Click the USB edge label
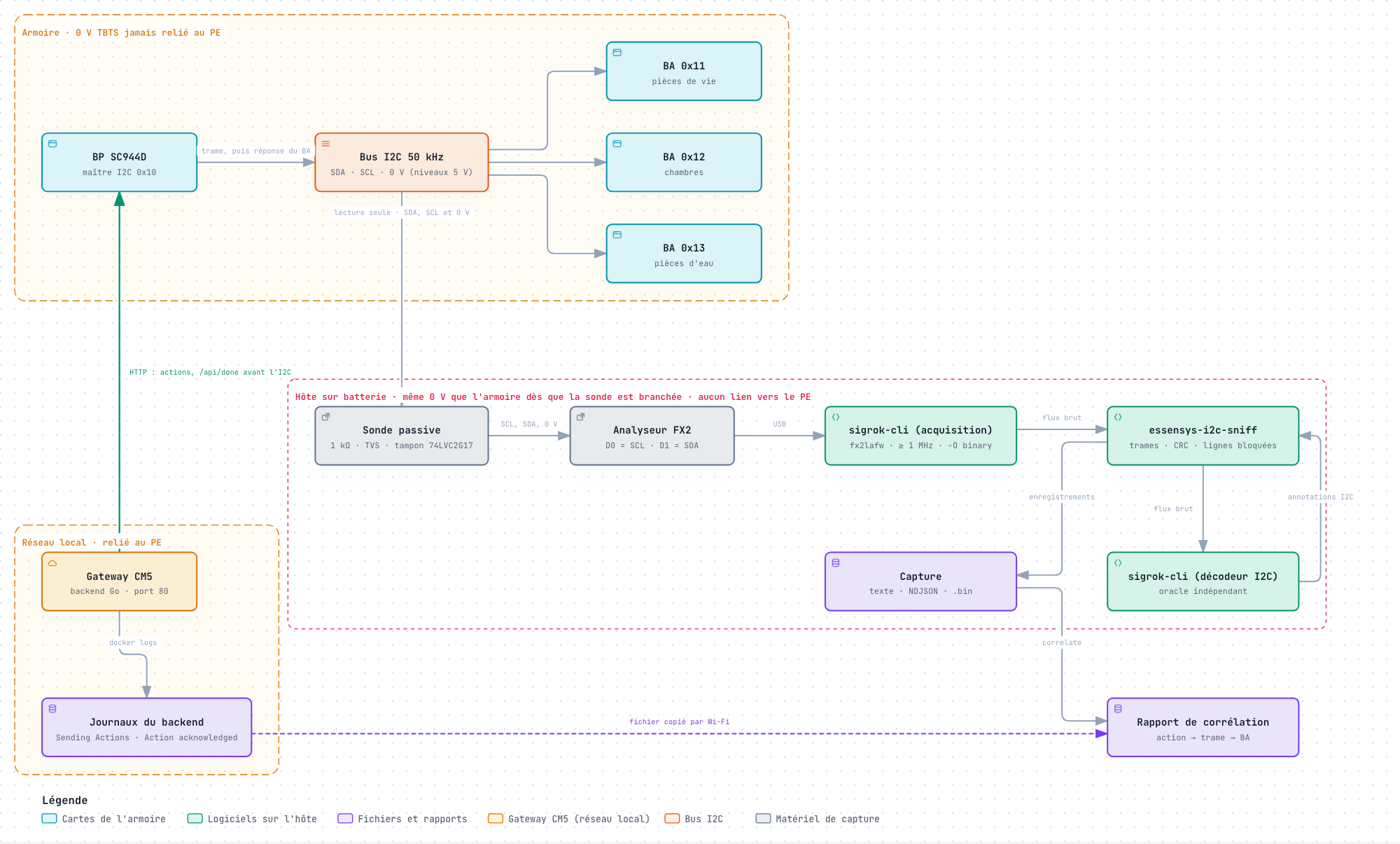 coord(779,424)
